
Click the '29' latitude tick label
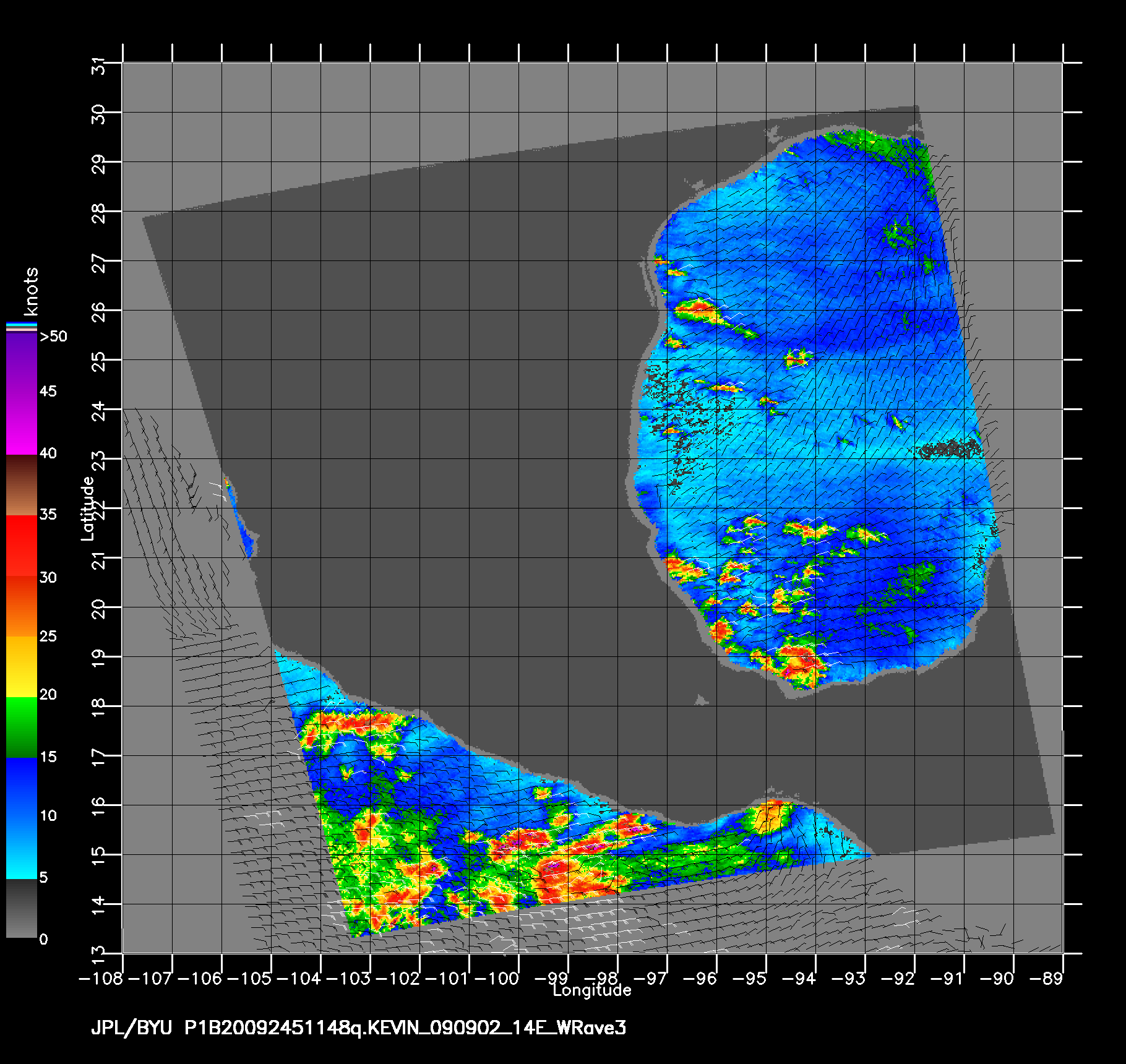(99, 164)
